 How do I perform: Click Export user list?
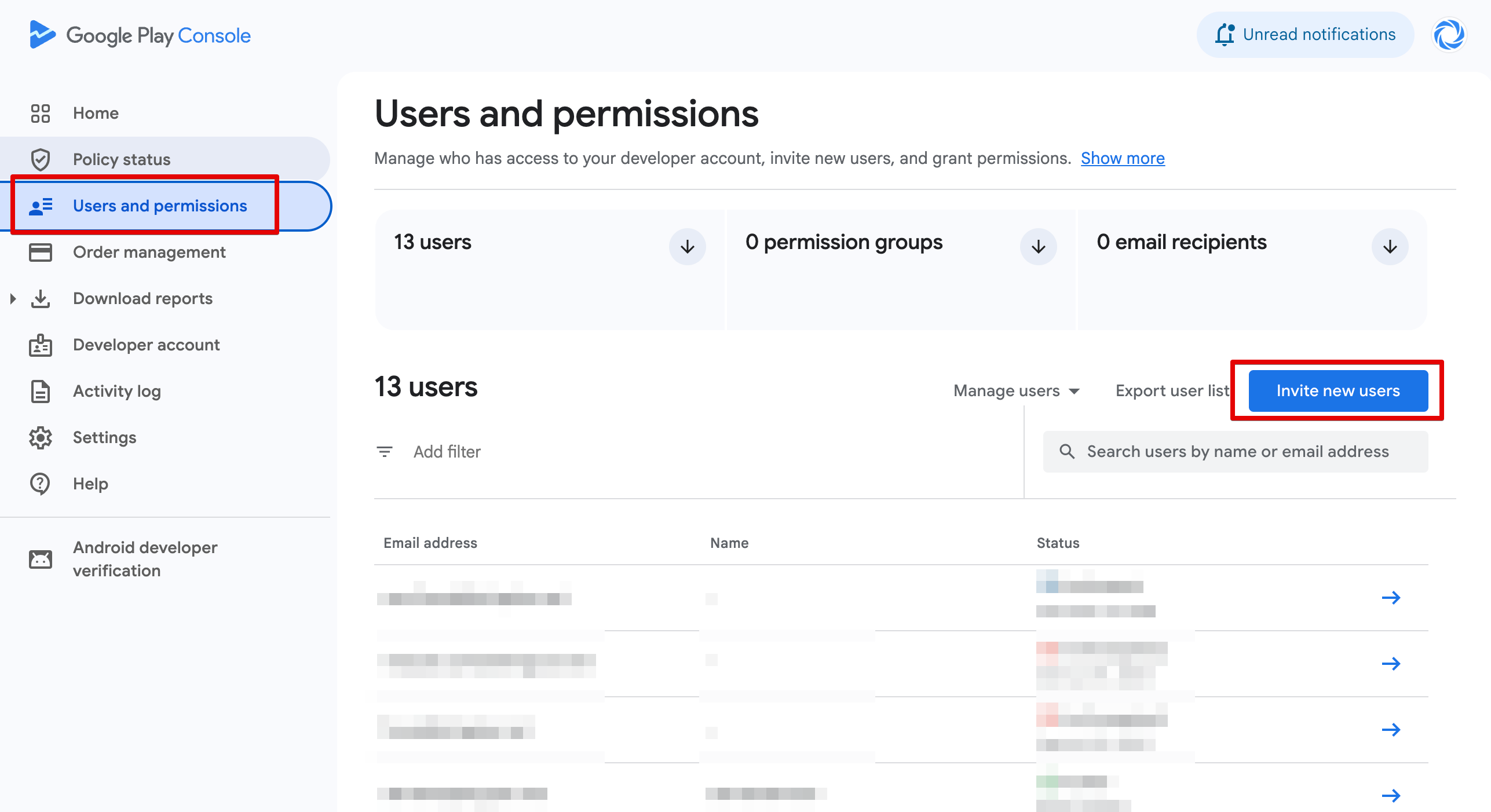[x=1172, y=391]
